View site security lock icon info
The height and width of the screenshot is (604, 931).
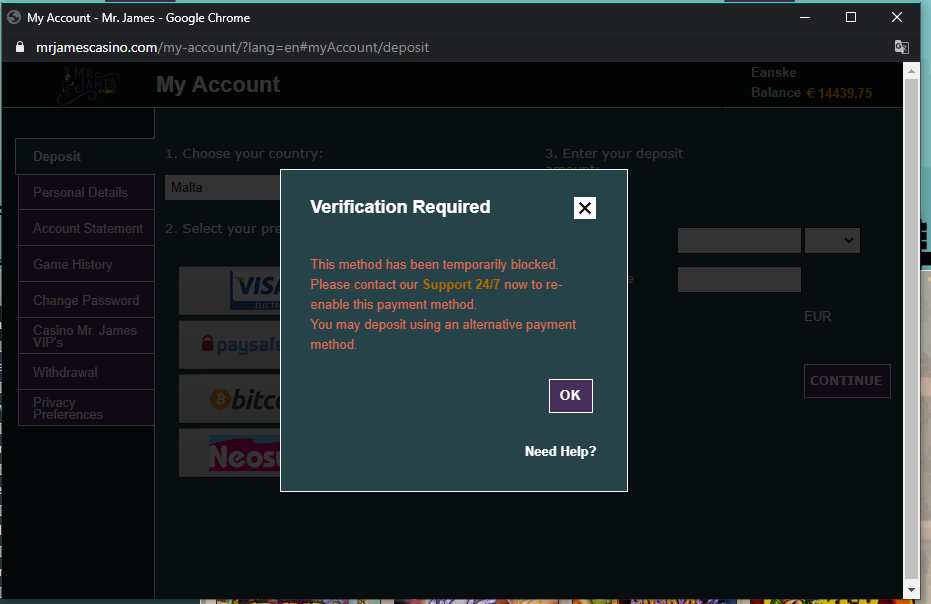click(19, 47)
